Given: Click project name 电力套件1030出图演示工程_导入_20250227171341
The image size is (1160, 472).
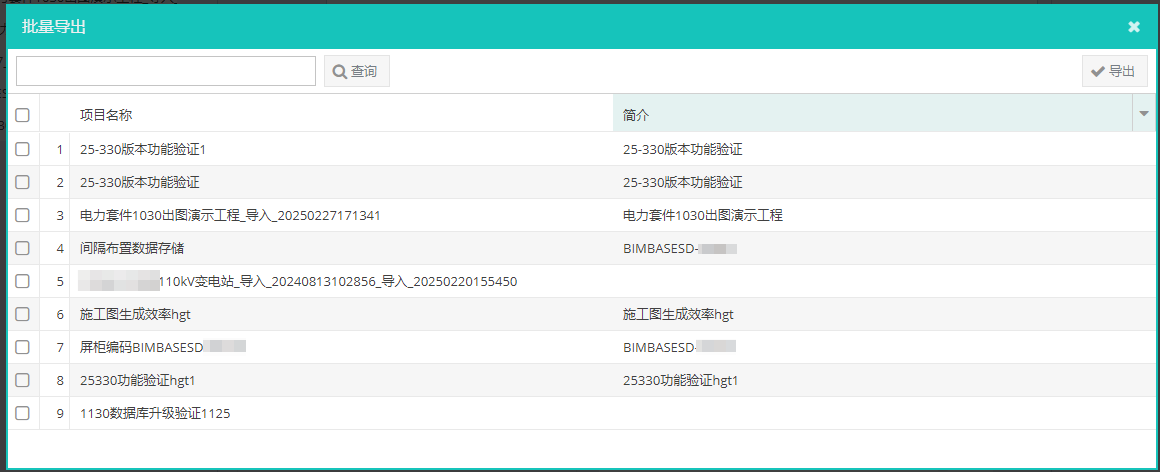Looking at the screenshot, I should tap(230, 215).
